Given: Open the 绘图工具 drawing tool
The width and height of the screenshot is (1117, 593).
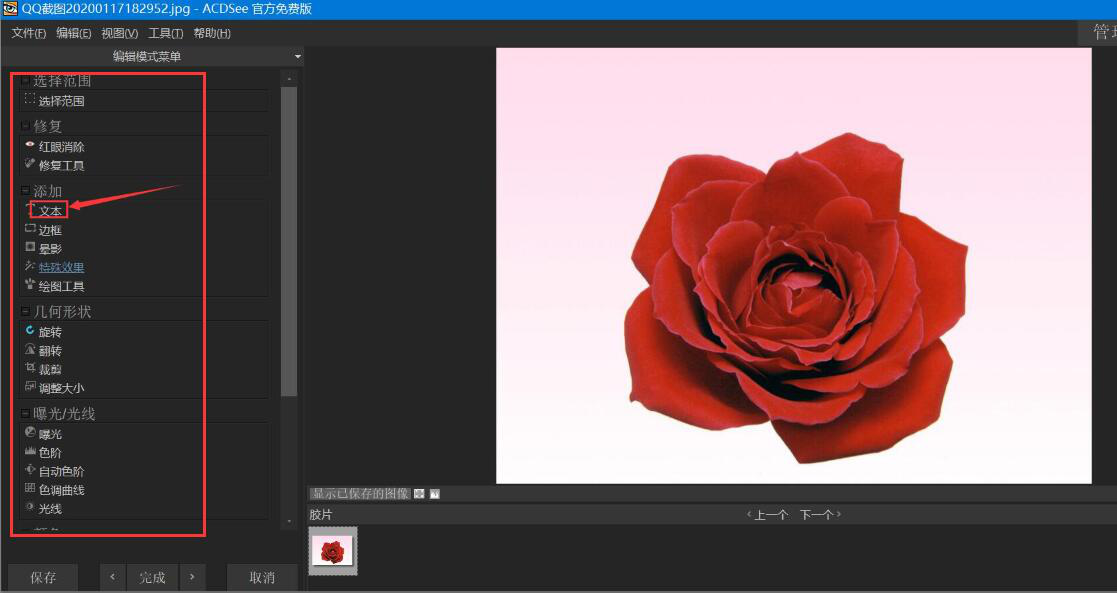Looking at the screenshot, I should (61, 286).
